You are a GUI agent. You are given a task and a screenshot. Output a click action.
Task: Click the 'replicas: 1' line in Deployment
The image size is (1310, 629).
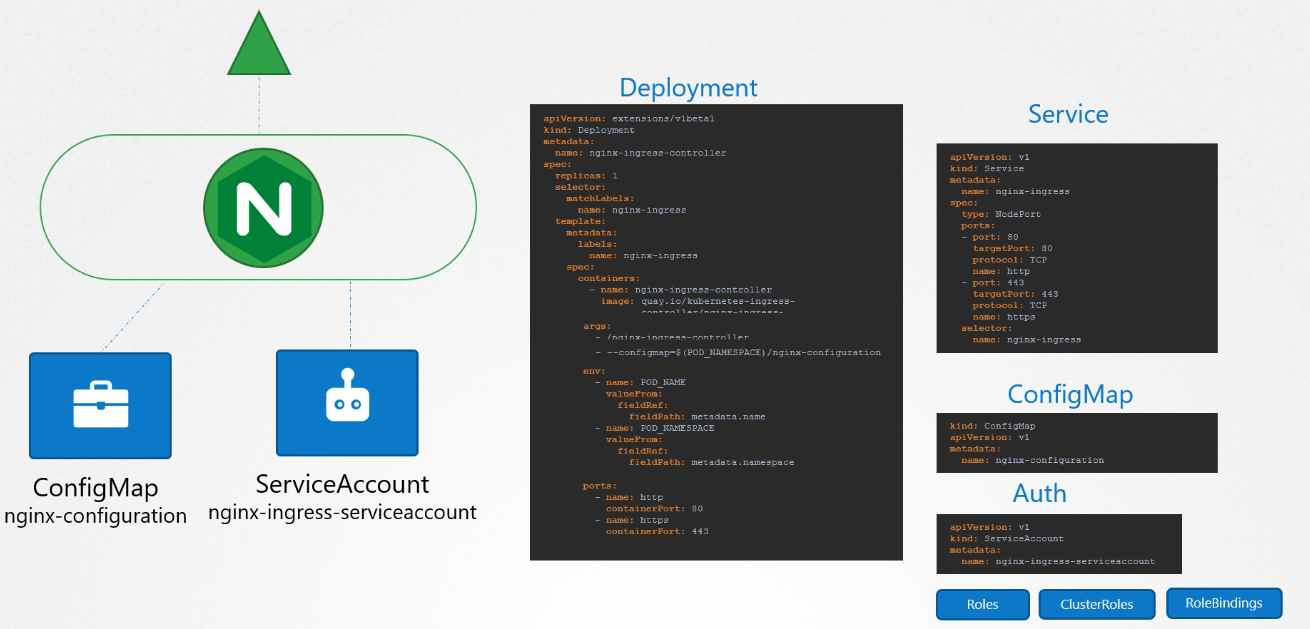pos(586,175)
